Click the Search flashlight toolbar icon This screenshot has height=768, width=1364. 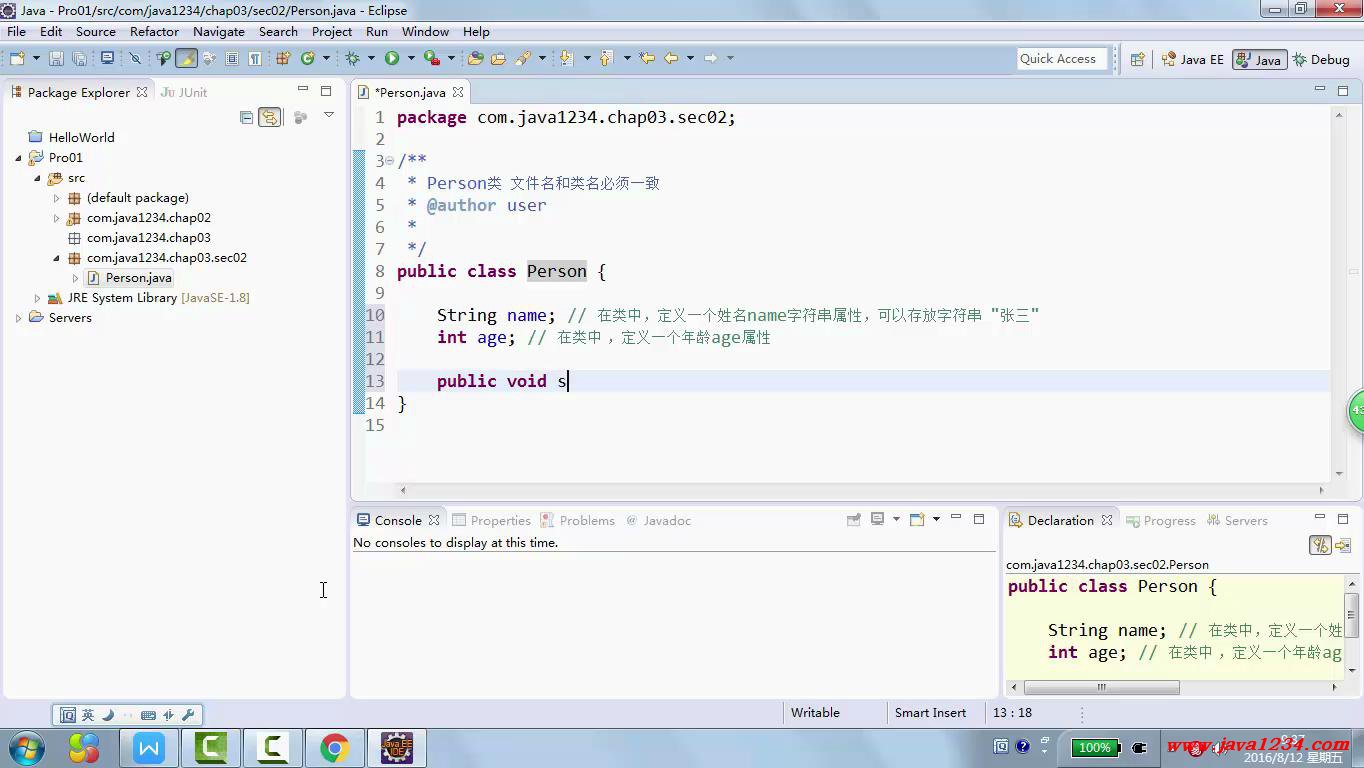click(x=523, y=59)
